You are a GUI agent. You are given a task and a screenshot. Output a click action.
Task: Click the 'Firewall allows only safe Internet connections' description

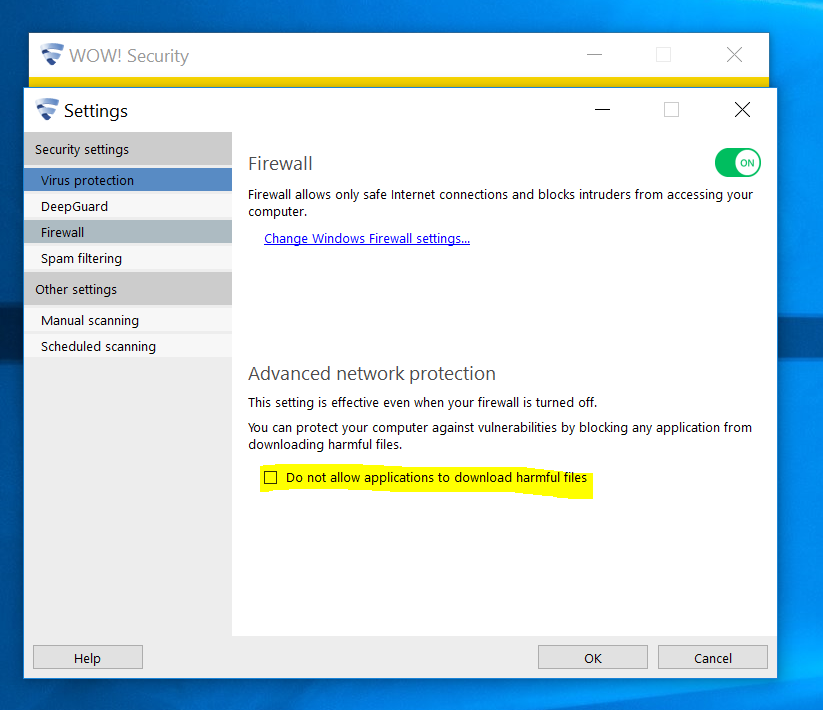[500, 203]
